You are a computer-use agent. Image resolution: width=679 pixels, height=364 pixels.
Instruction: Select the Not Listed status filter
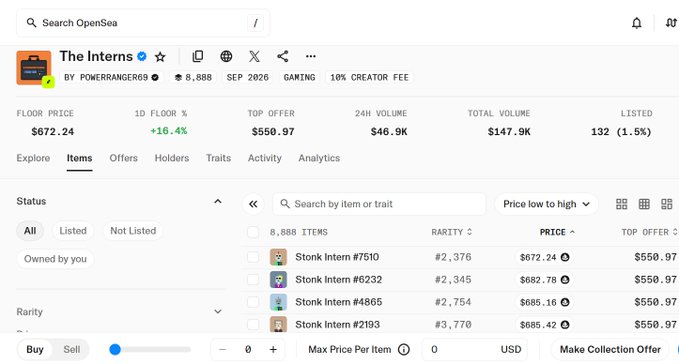tap(133, 231)
